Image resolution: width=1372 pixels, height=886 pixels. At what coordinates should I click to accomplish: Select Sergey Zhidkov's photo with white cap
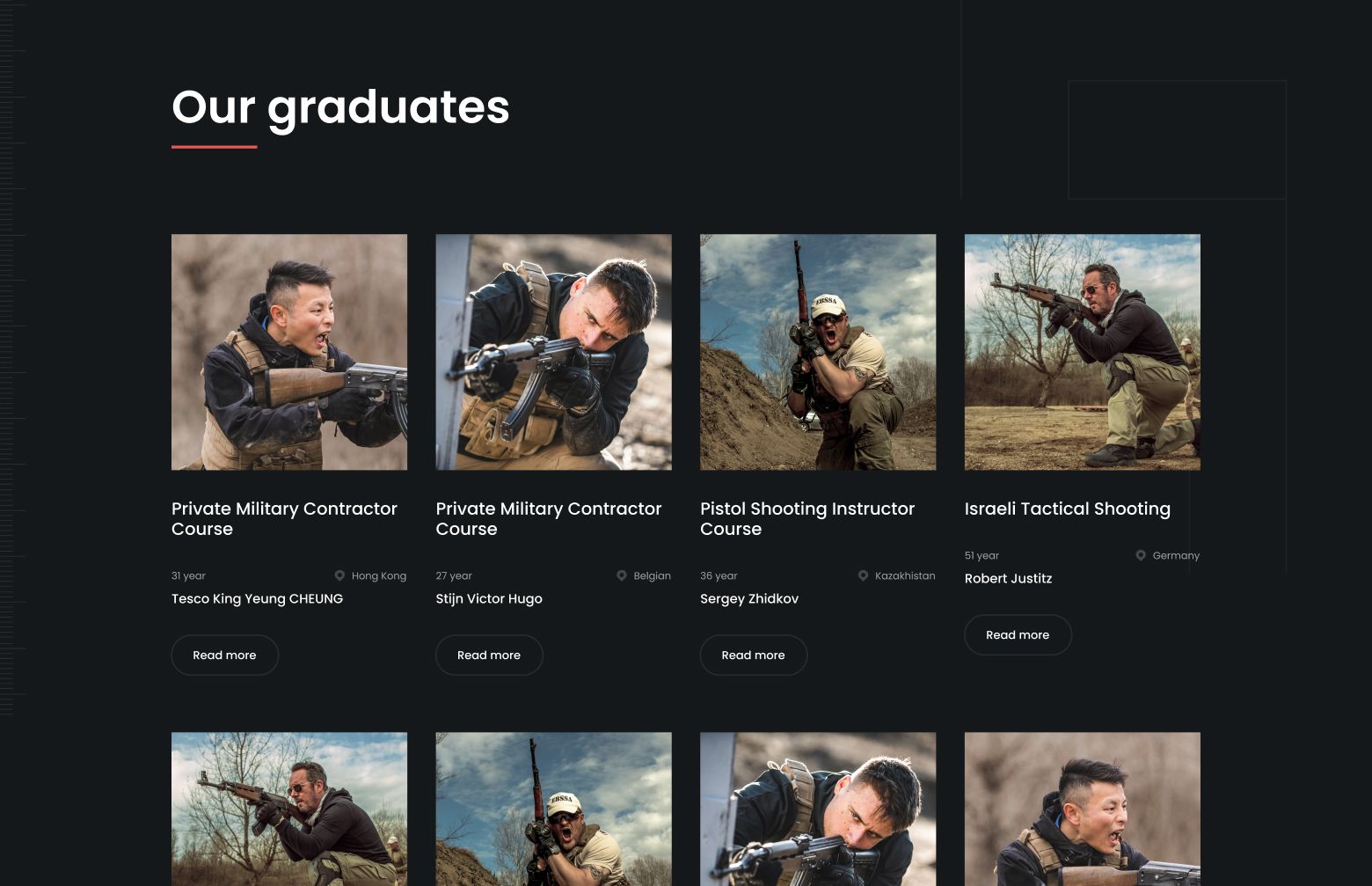tap(818, 352)
